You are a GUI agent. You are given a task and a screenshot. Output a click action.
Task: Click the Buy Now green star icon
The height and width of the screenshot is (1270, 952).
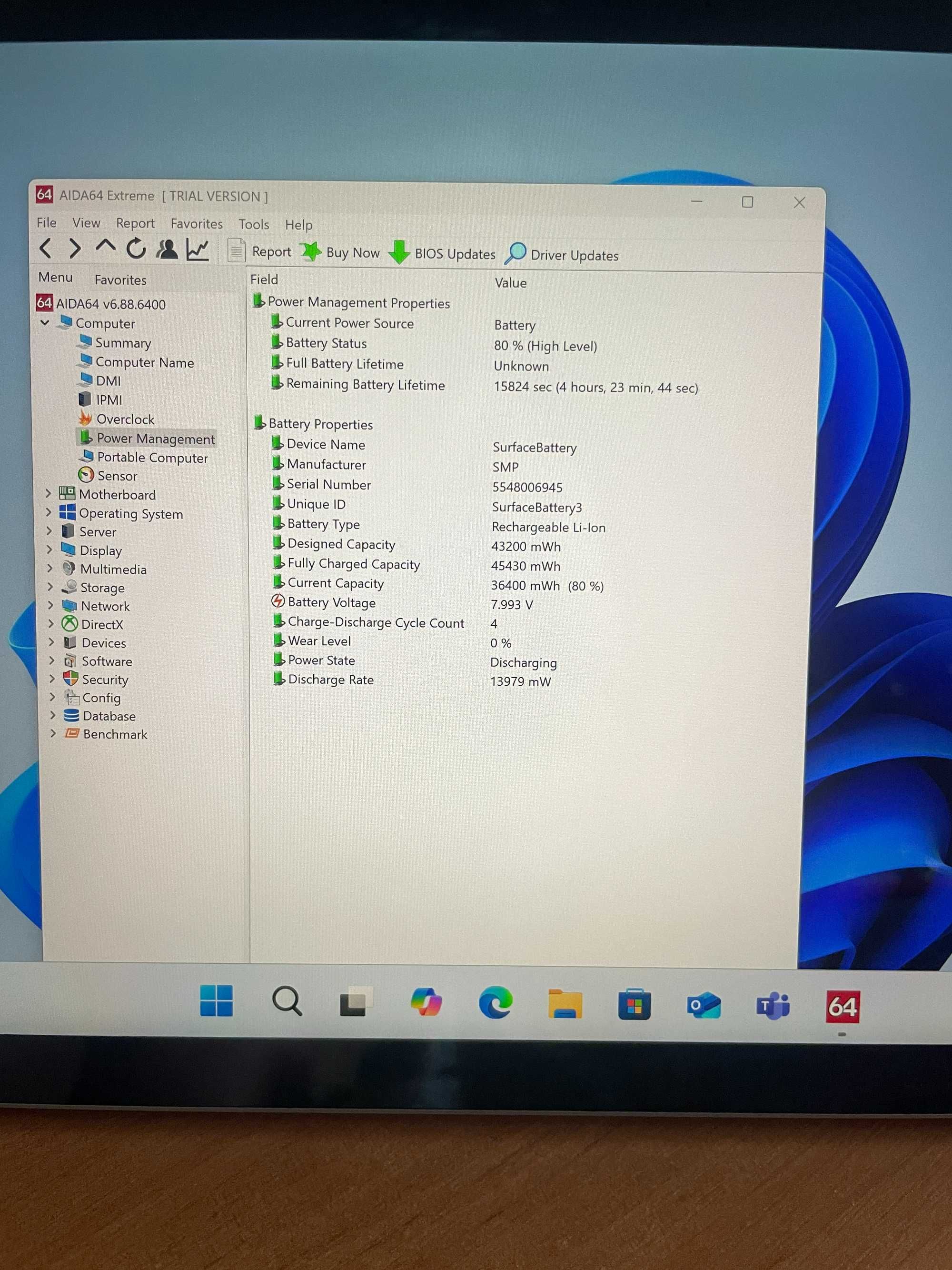click(311, 251)
